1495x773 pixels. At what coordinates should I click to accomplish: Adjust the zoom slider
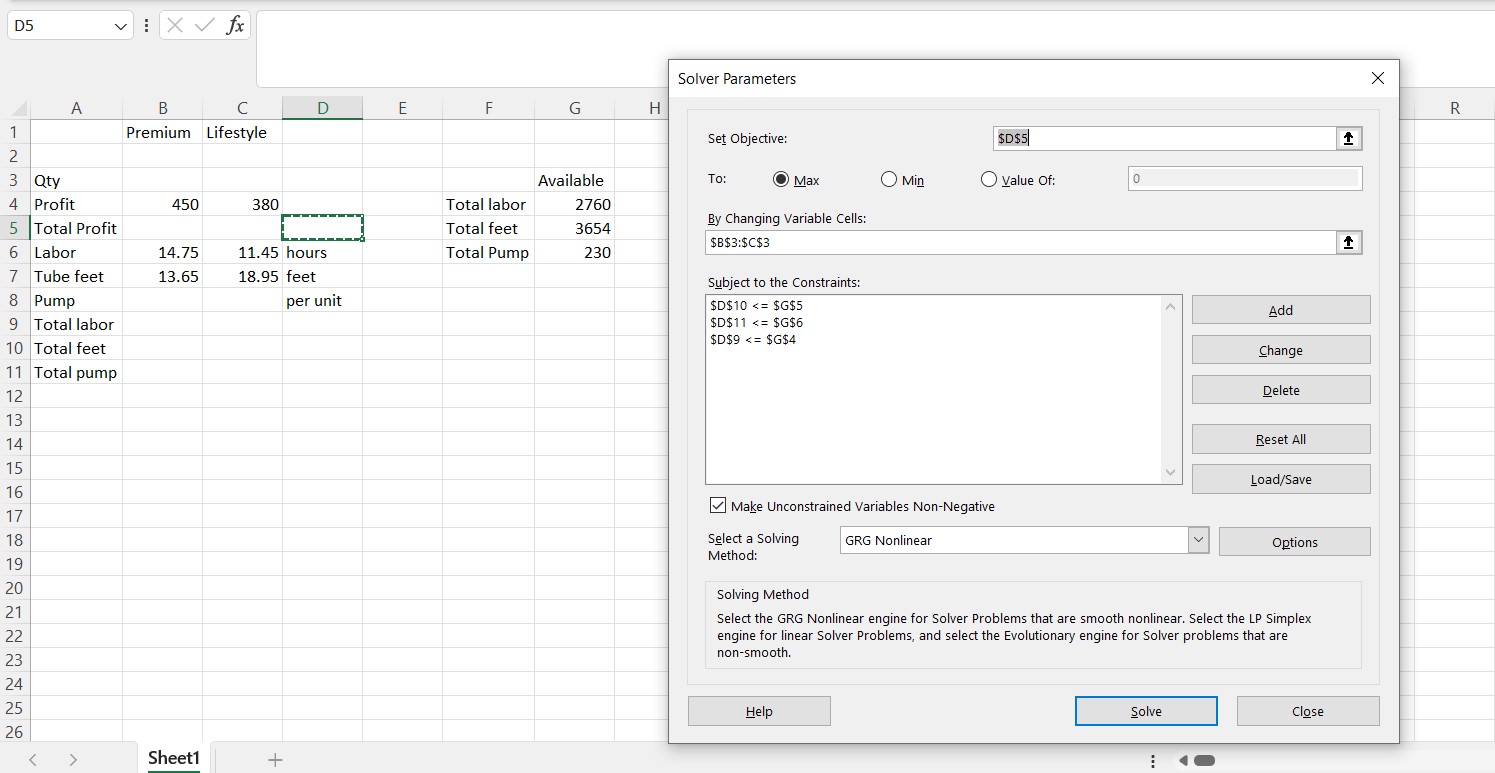pyautogui.click(x=1205, y=761)
